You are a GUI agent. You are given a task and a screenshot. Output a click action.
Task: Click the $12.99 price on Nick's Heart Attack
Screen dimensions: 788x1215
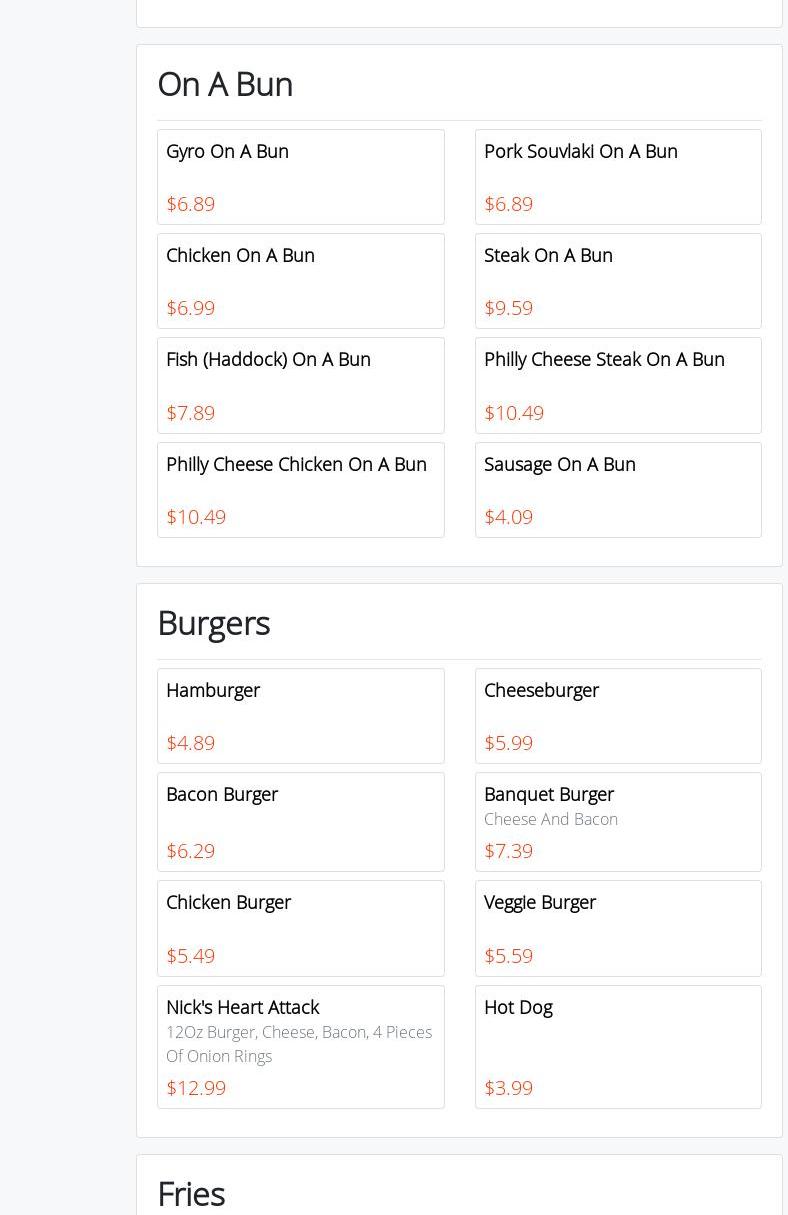click(196, 1088)
